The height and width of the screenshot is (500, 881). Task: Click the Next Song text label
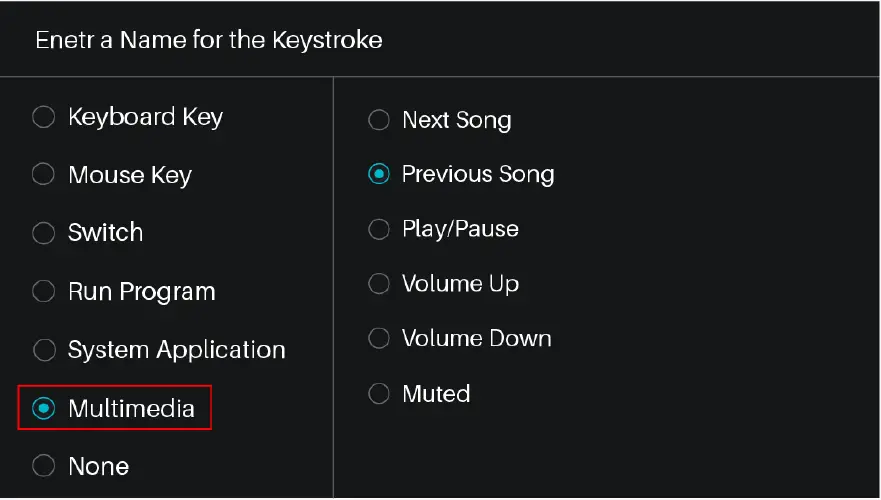pos(456,121)
